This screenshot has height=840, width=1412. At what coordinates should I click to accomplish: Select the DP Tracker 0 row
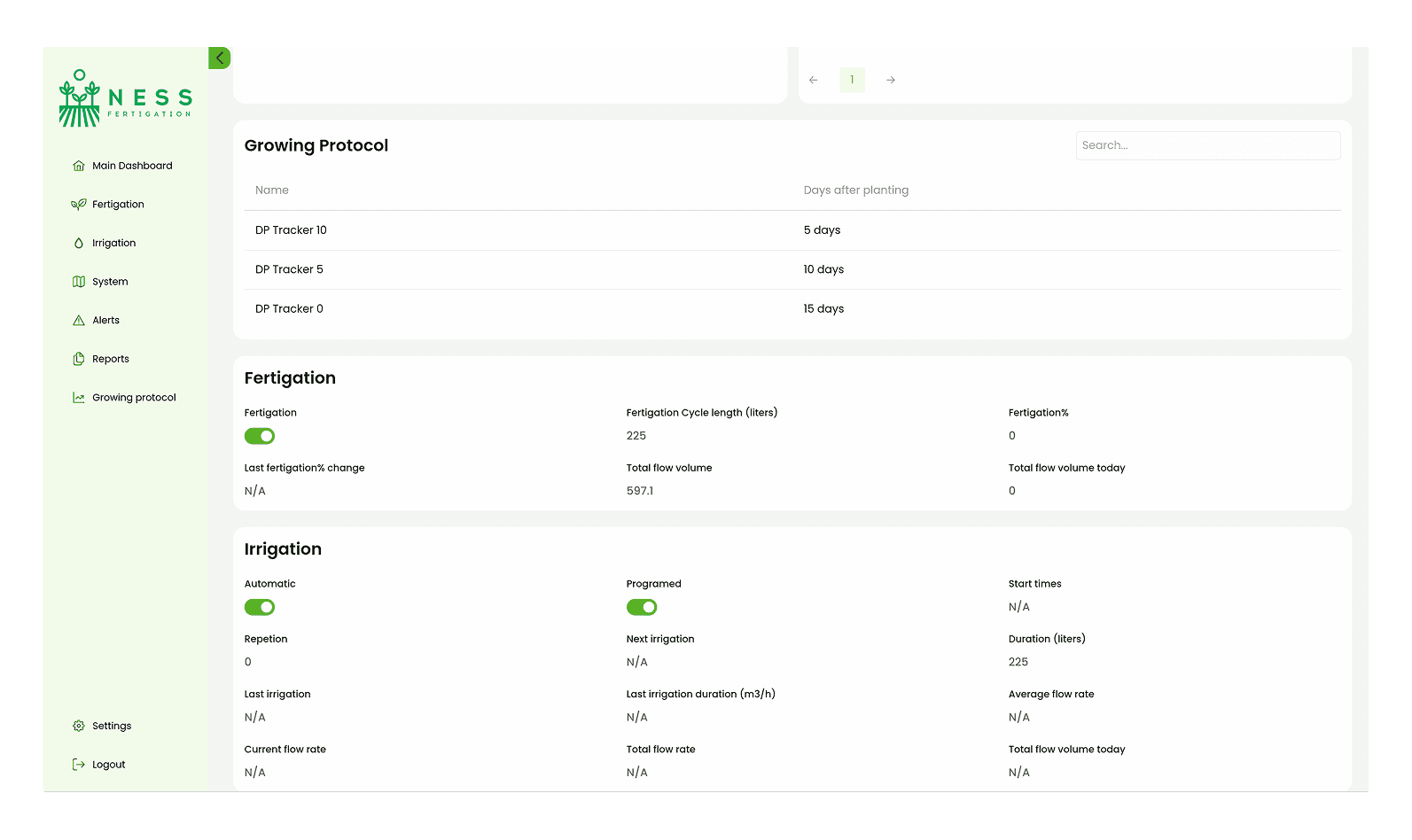pos(792,309)
